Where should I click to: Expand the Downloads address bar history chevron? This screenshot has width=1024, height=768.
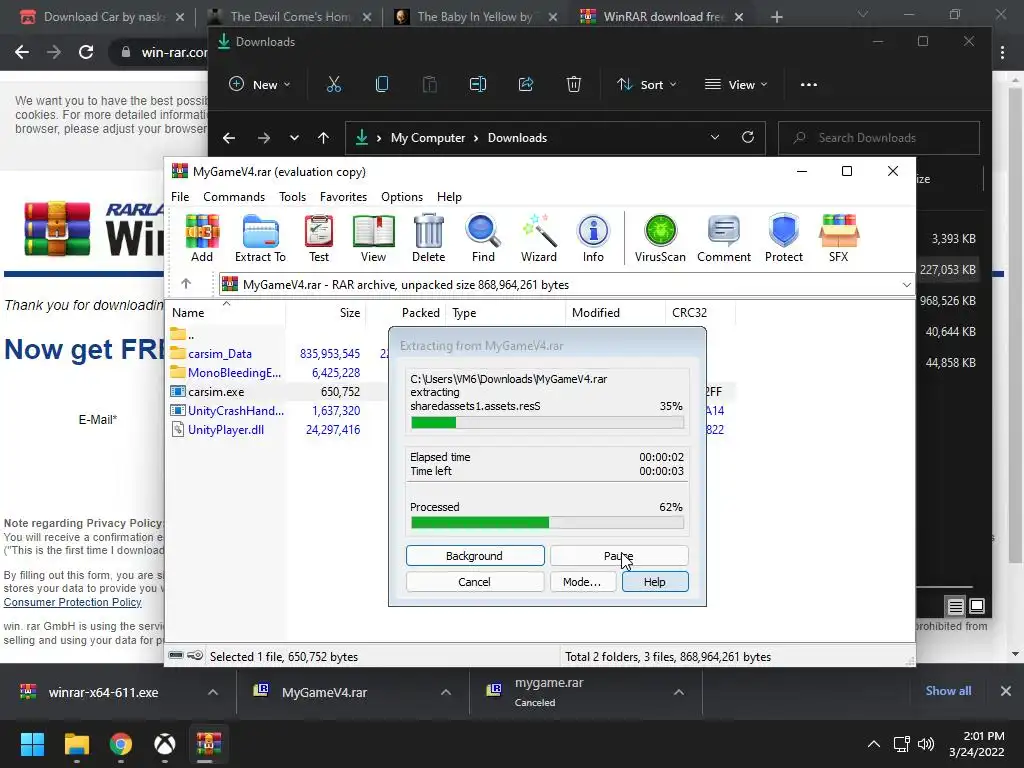click(x=714, y=137)
